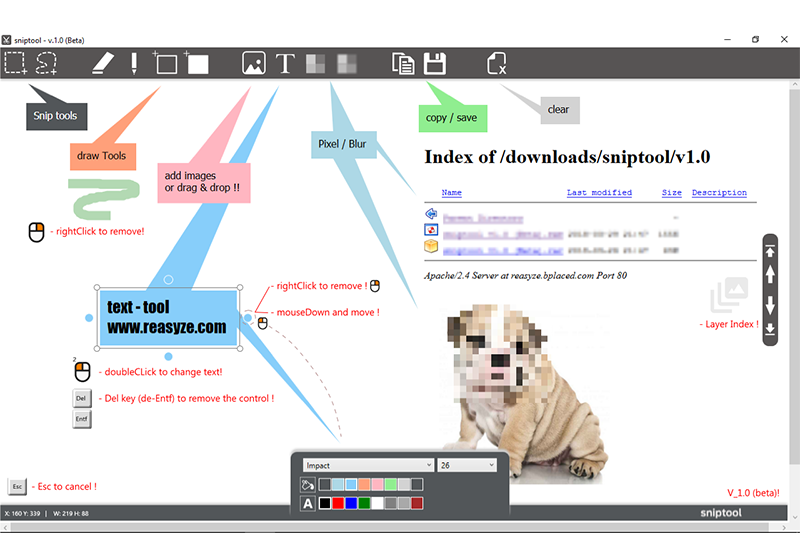Click the 'Layer Index !' red label
Viewport: 800px width, 533px height.
point(729,324)
